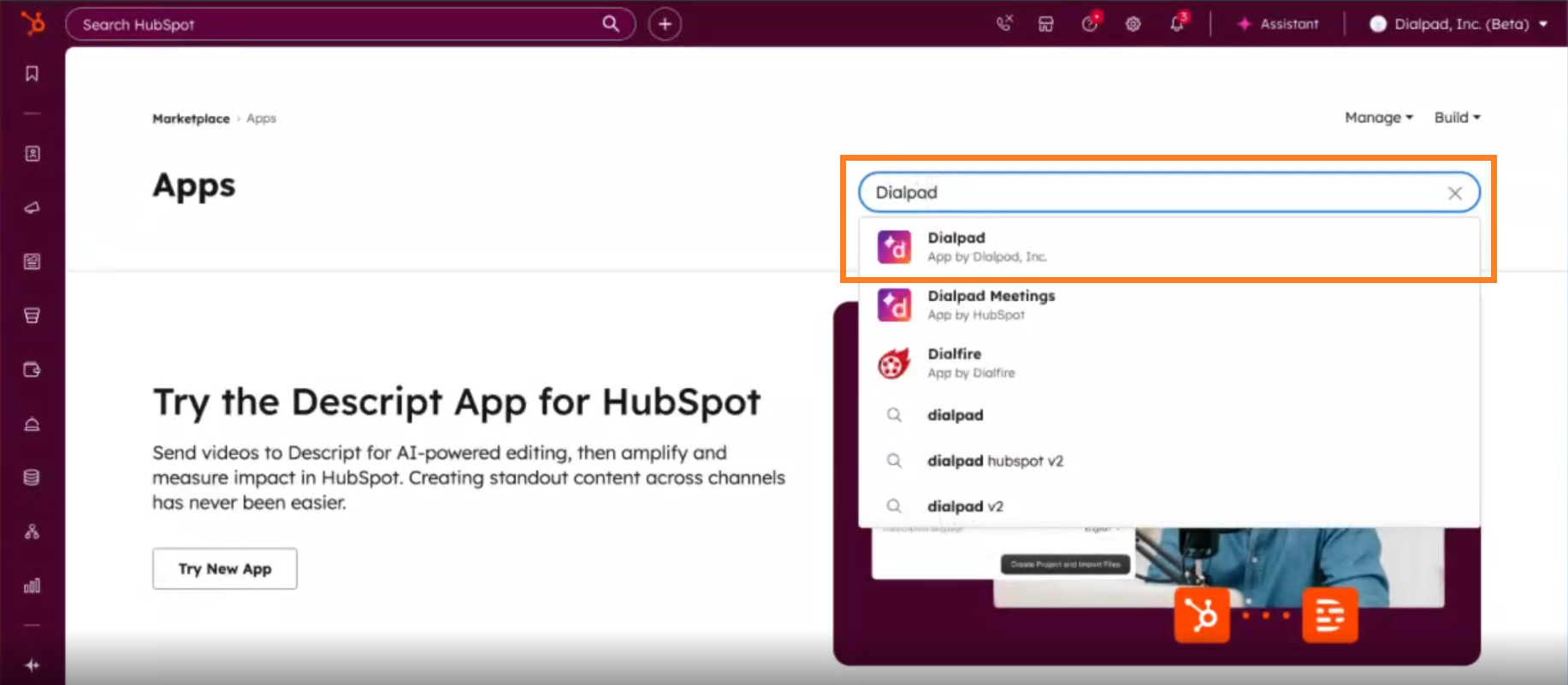Image resolution: width=1568 pixels, height=685 pixels.
Task: Choose 'dialpad' search suggestion
Action: click(x=1169, y=415)
